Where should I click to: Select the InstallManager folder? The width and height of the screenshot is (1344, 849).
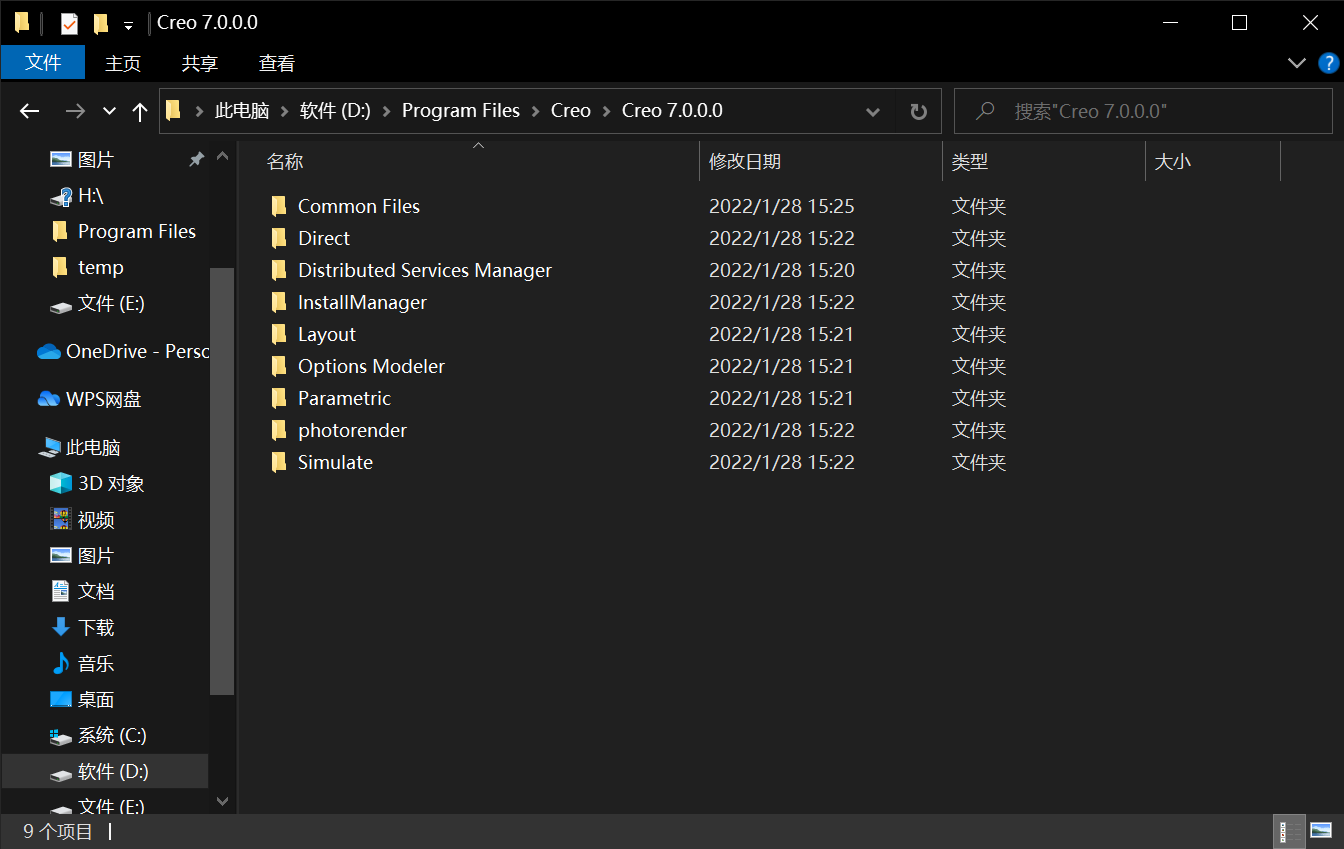coord(362,302)
